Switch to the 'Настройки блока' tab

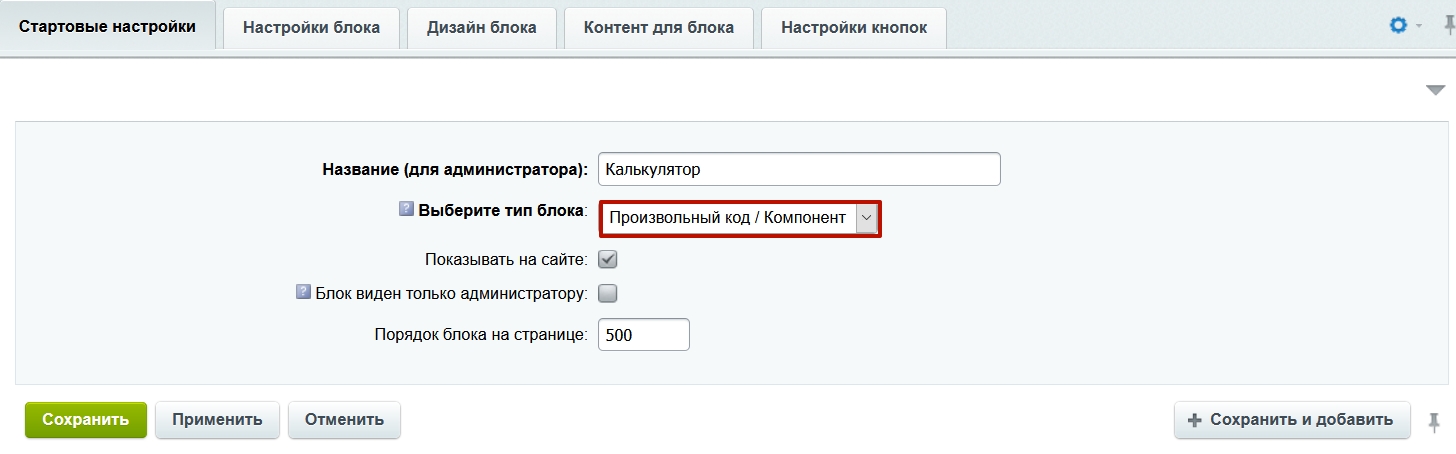311,27
